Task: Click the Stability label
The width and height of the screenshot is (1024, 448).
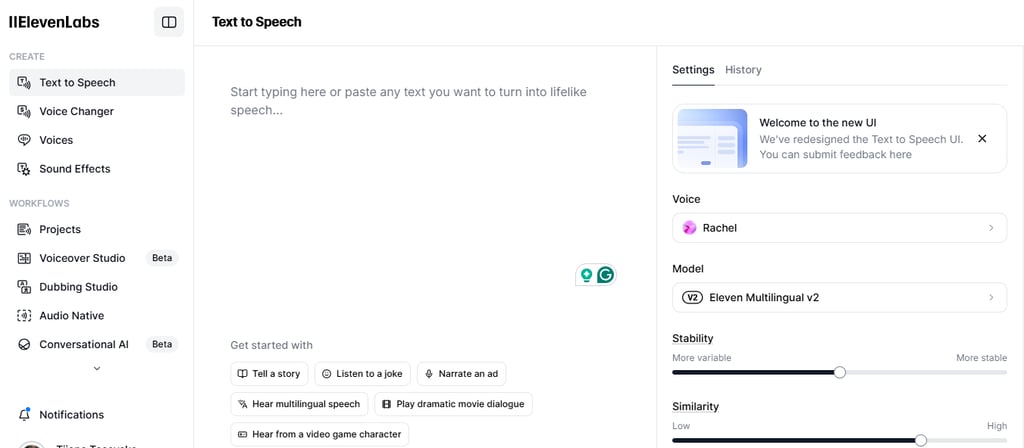Action: [x=693, y=338]
